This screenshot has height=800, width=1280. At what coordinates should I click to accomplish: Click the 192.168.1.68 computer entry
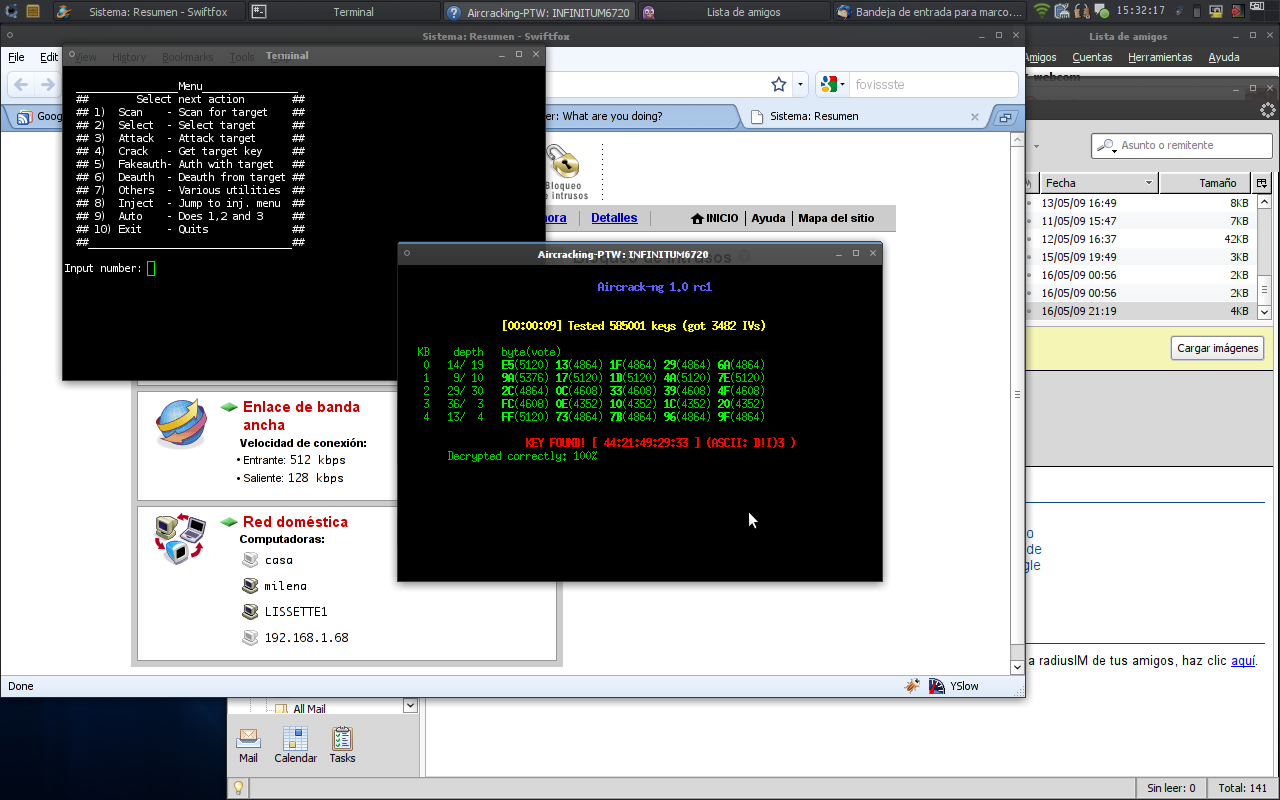pos(306,637)
